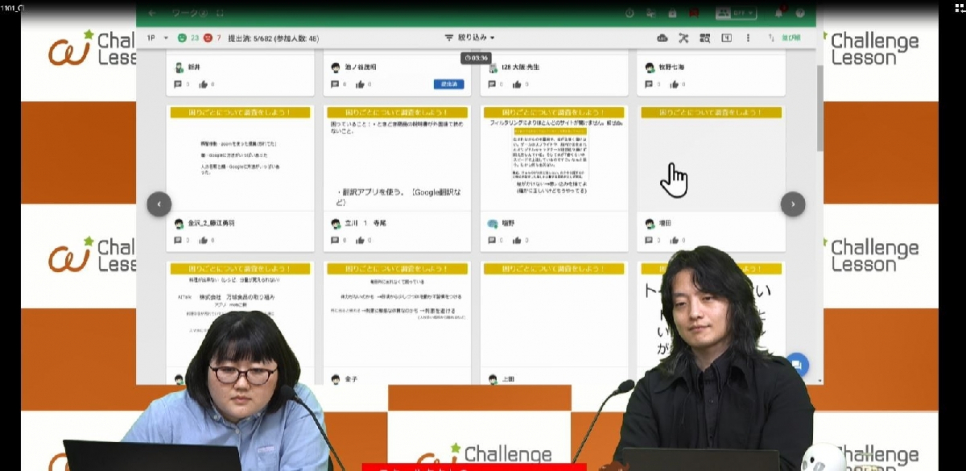Open the grid layout view icon

pyautogui.click(x=705, y=38)
